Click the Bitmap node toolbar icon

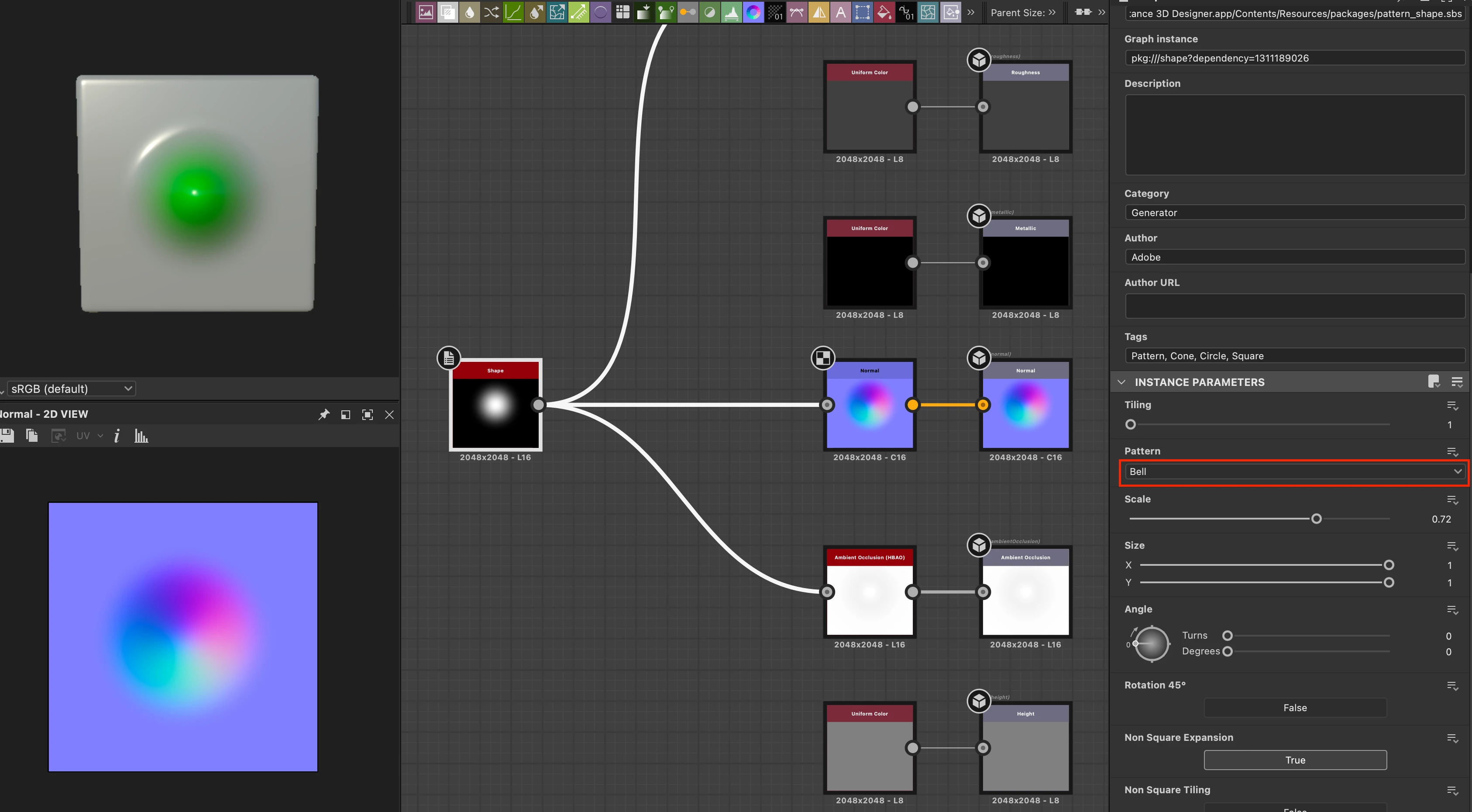point(425,12)
